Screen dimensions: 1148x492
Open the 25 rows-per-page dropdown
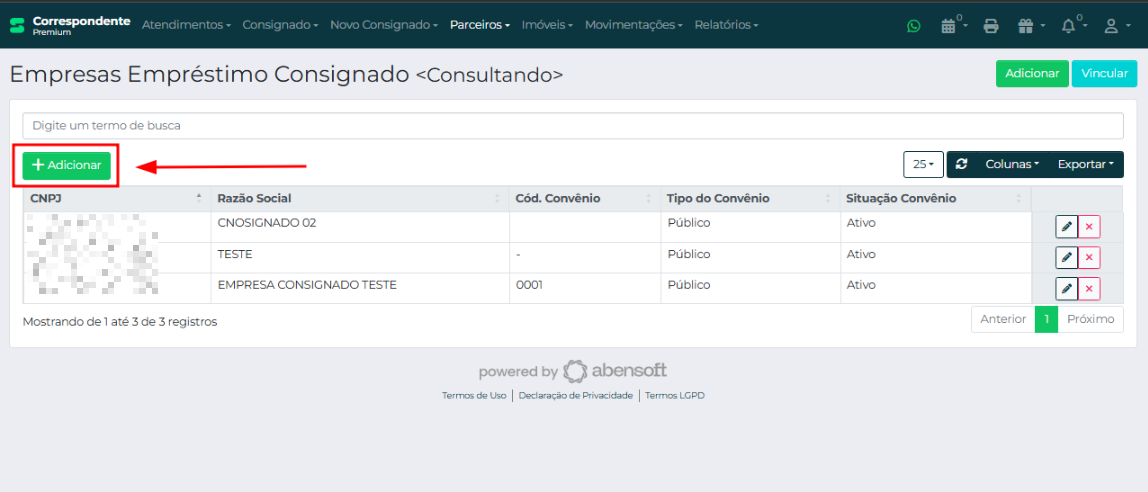point(923,164)
